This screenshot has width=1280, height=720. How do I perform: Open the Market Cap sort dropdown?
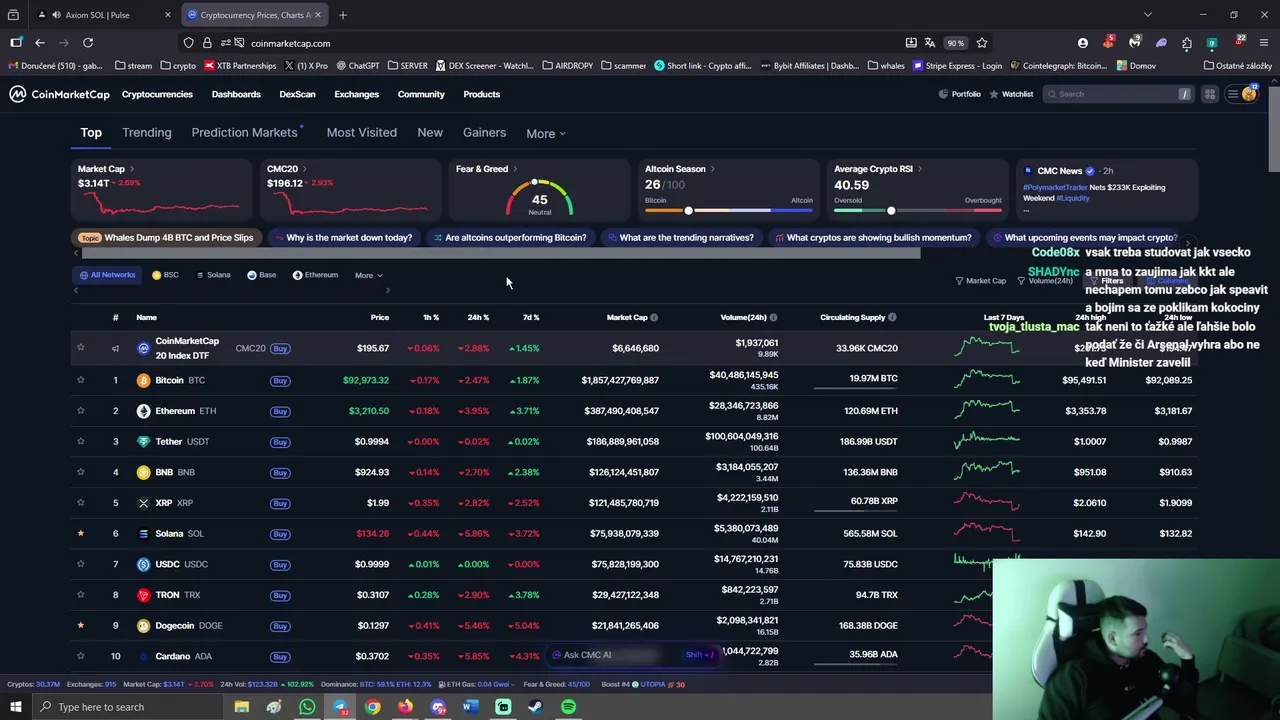980,281
